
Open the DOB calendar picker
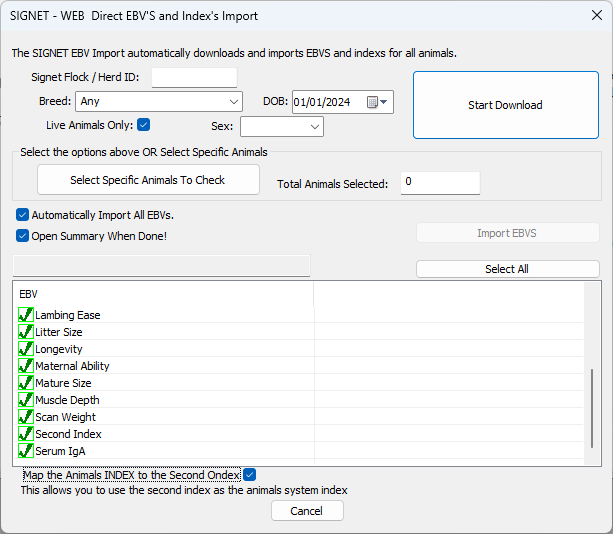coord(377,102)
